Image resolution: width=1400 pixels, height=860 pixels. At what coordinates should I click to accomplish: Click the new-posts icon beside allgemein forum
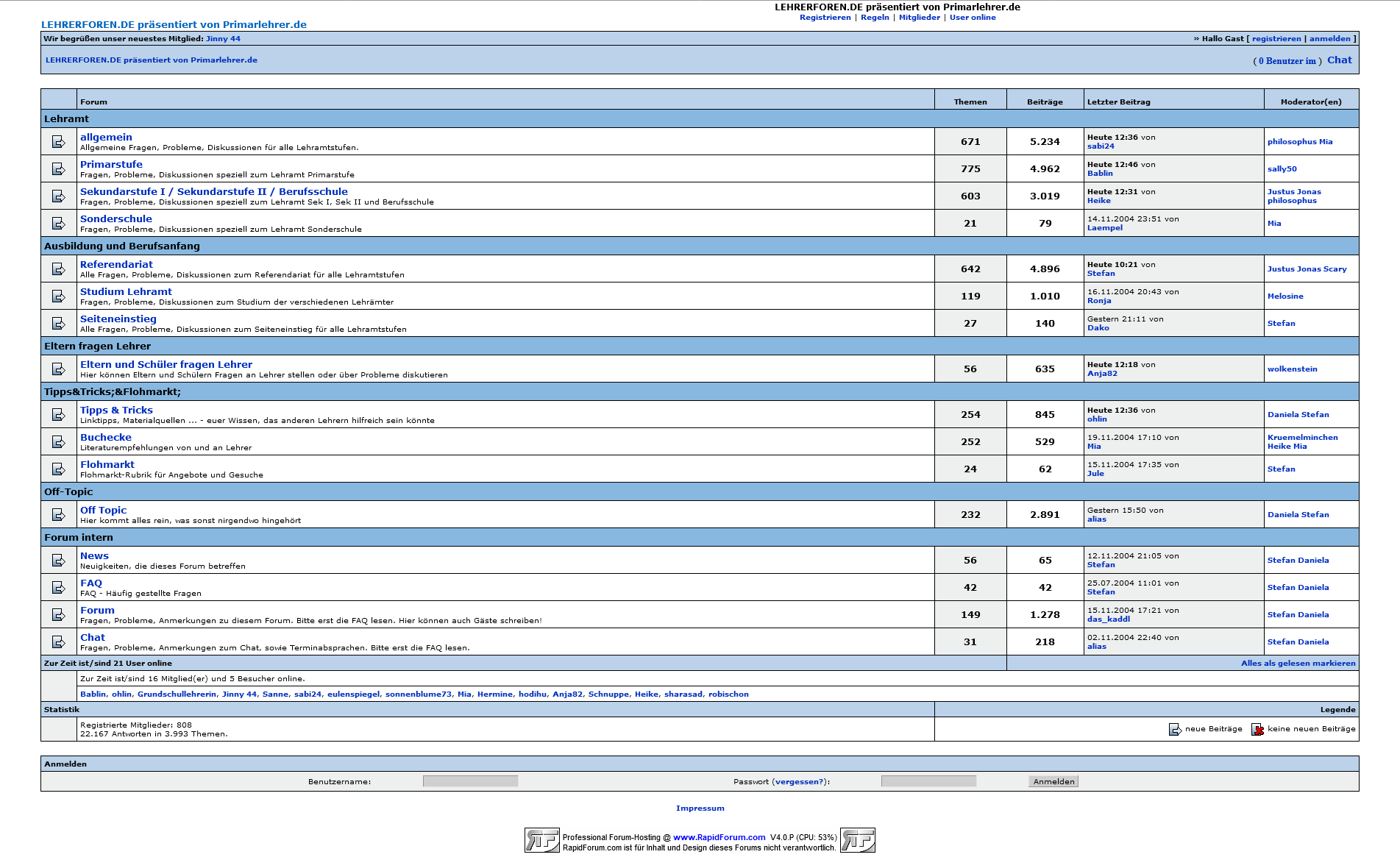tap(59, 142)
